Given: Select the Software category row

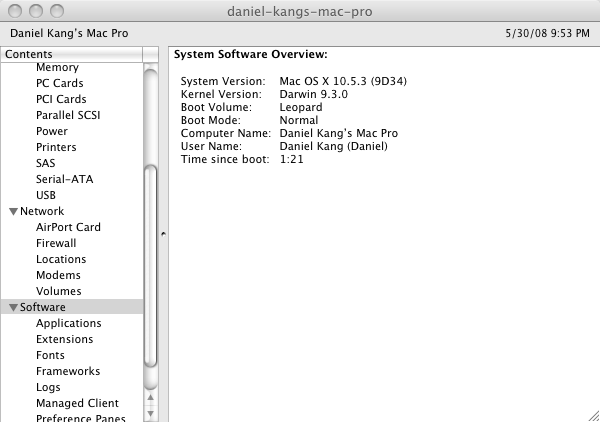Looking at the screenshot, I should tap(72, 307).
